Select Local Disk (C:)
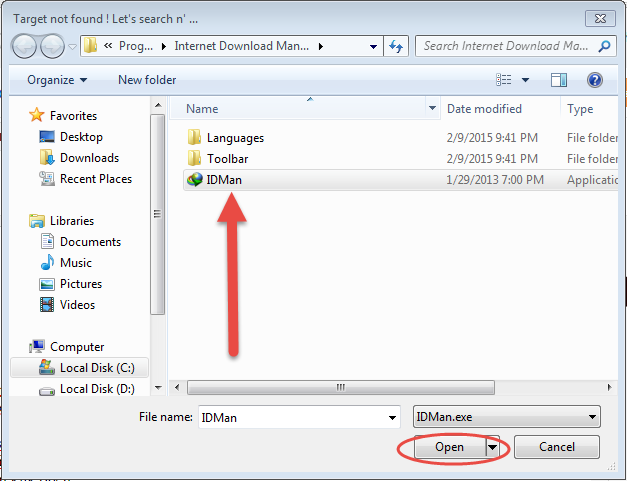The image size is (627, 481). 79,367
